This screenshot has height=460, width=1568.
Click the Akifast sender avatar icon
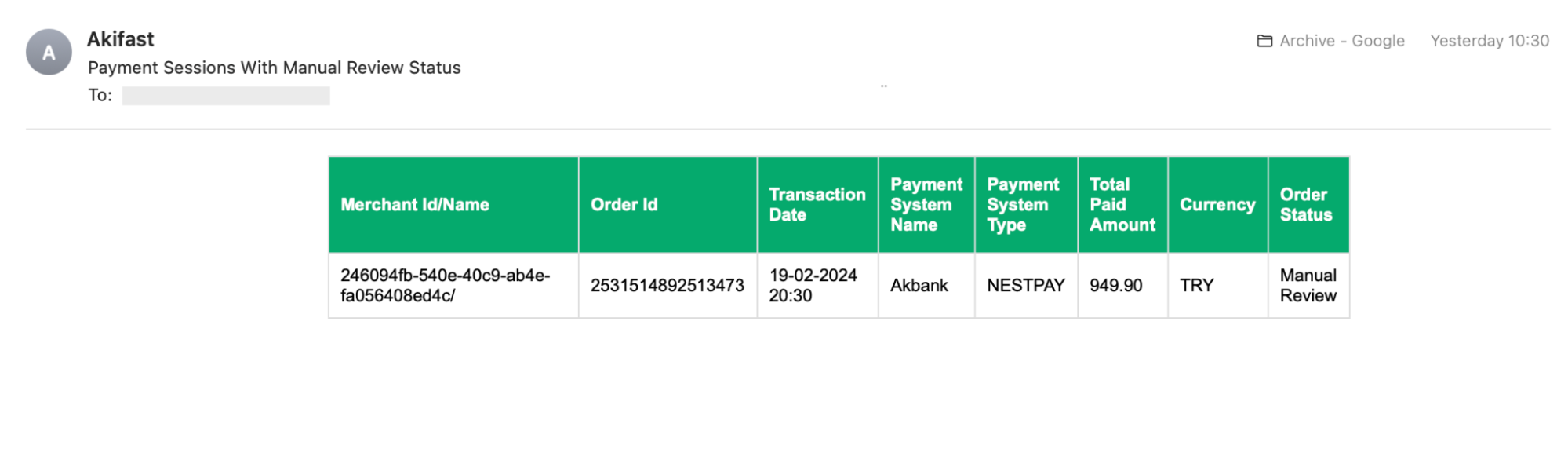[49, 53]
